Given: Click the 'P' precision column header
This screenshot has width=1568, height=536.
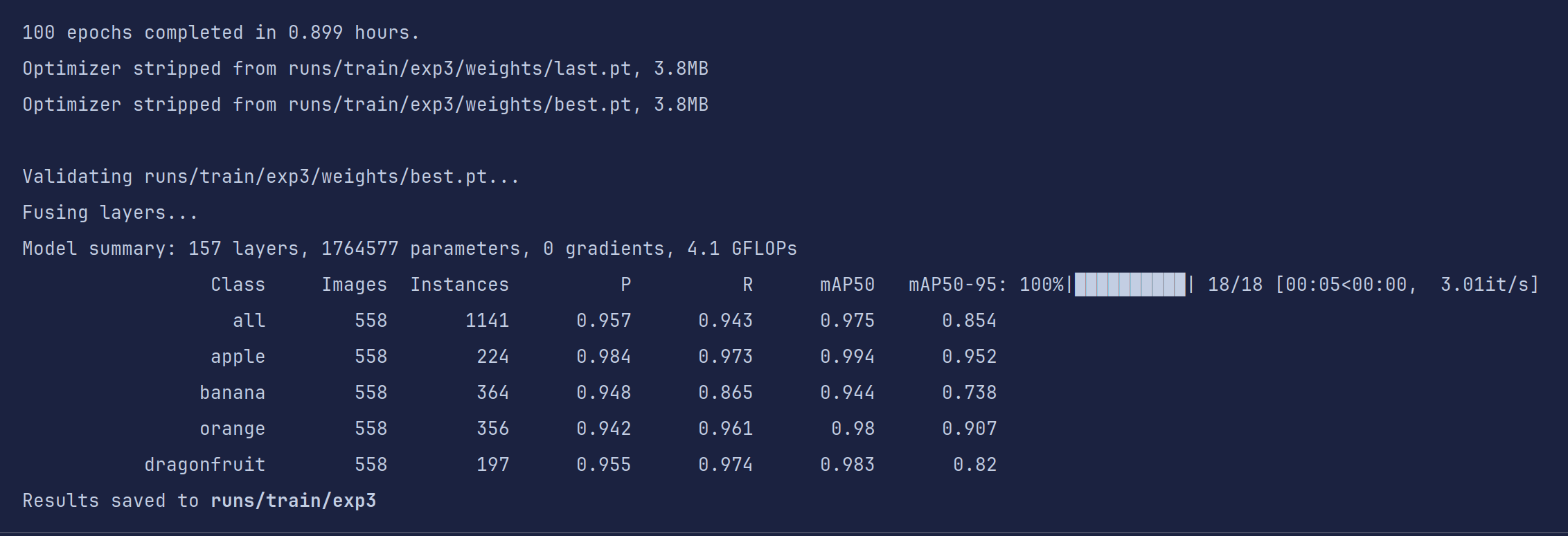Looking at the screenshot, I should click(x=625, y=285).
